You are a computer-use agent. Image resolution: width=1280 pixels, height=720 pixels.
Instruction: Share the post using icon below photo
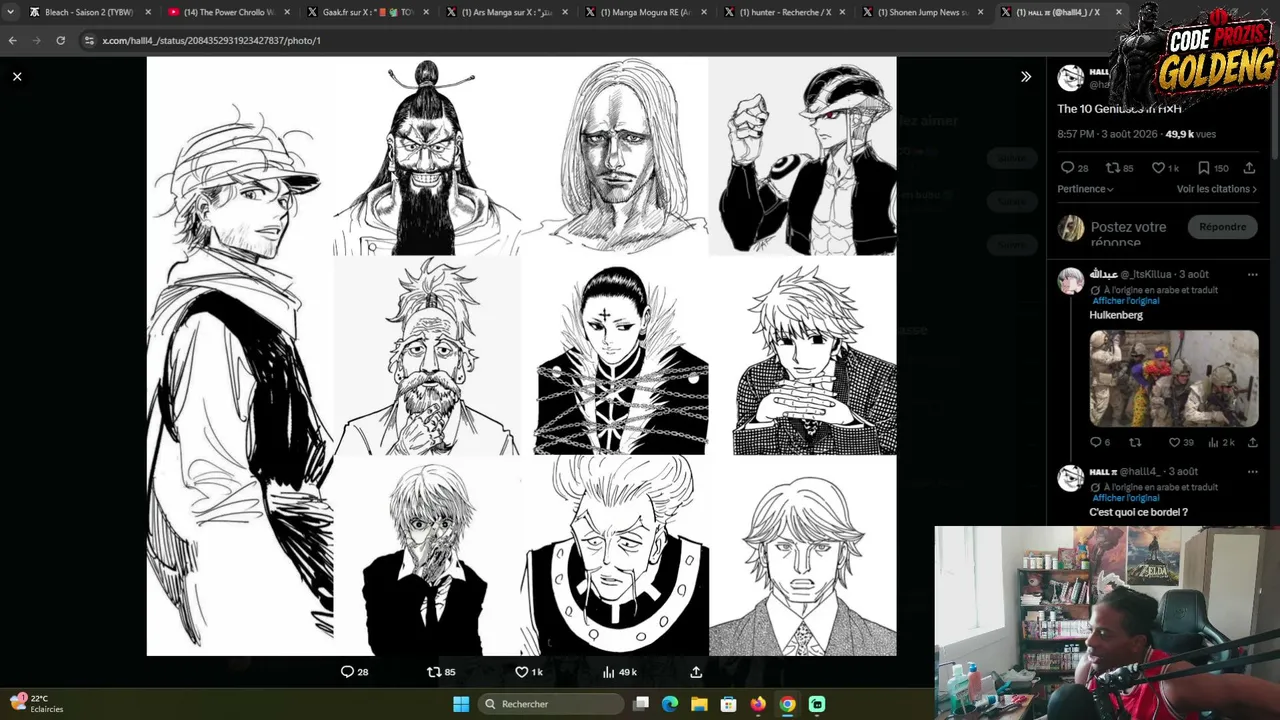696,672
